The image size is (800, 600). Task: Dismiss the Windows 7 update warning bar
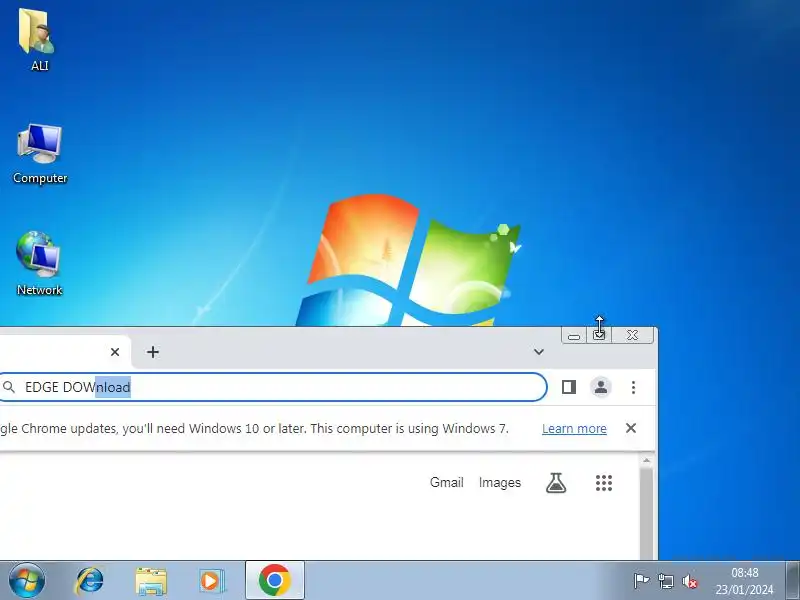pyautogui.click(x=631, y=428)
